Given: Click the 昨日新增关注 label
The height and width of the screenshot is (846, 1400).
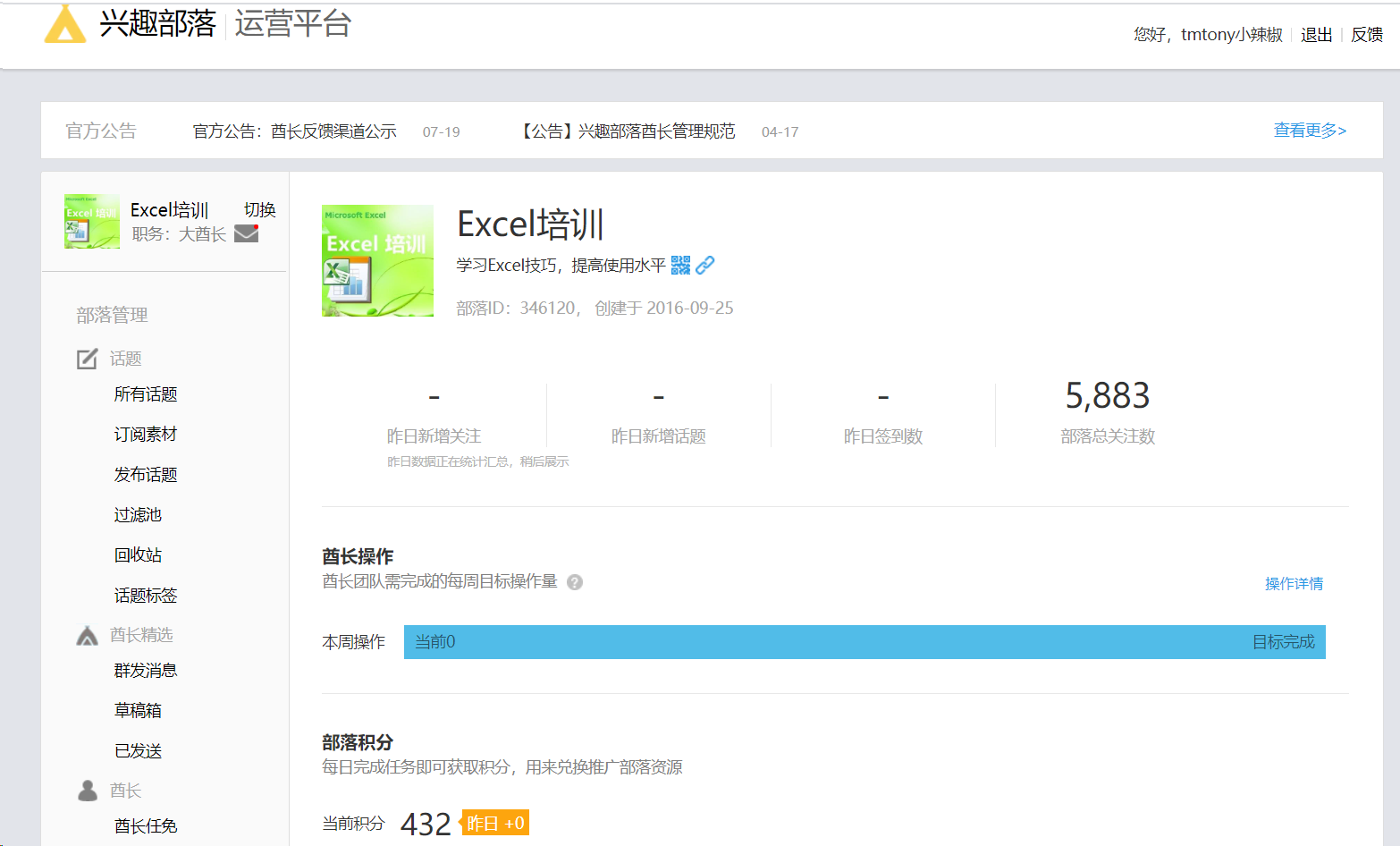Looking at the screenshot, I should pos(434,436).
